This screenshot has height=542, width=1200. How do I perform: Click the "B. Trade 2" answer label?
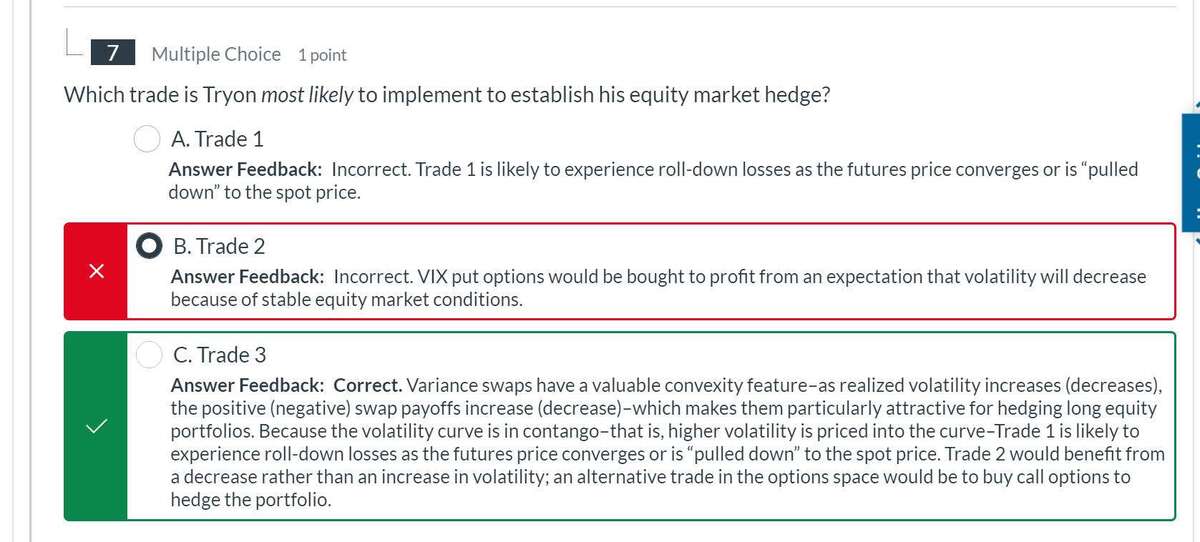pyautogui.click(x=219, y=246)
